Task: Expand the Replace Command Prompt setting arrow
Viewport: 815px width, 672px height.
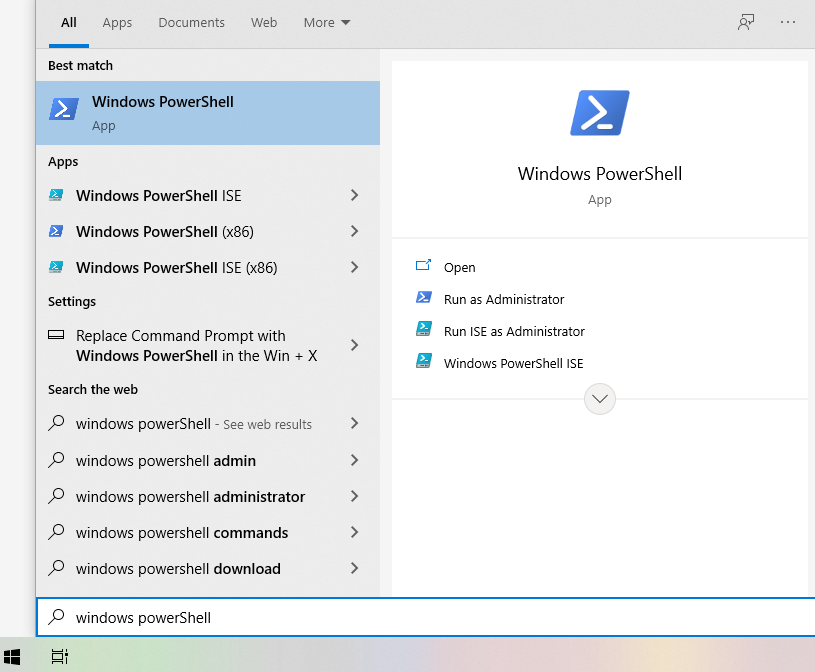Action: coord(354,345)
